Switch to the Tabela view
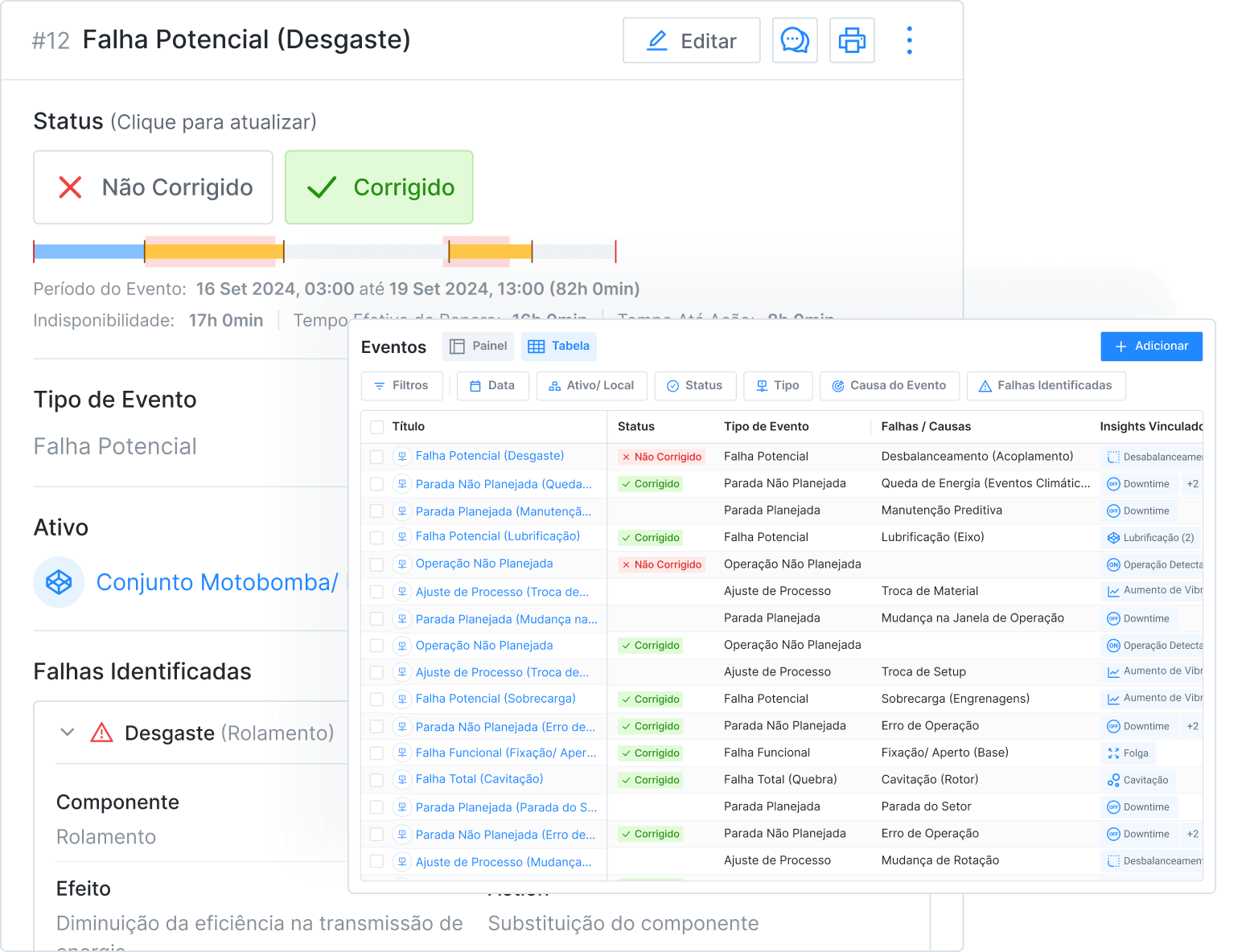Screen dimensions: 1250x952 [x=558, y=346]
